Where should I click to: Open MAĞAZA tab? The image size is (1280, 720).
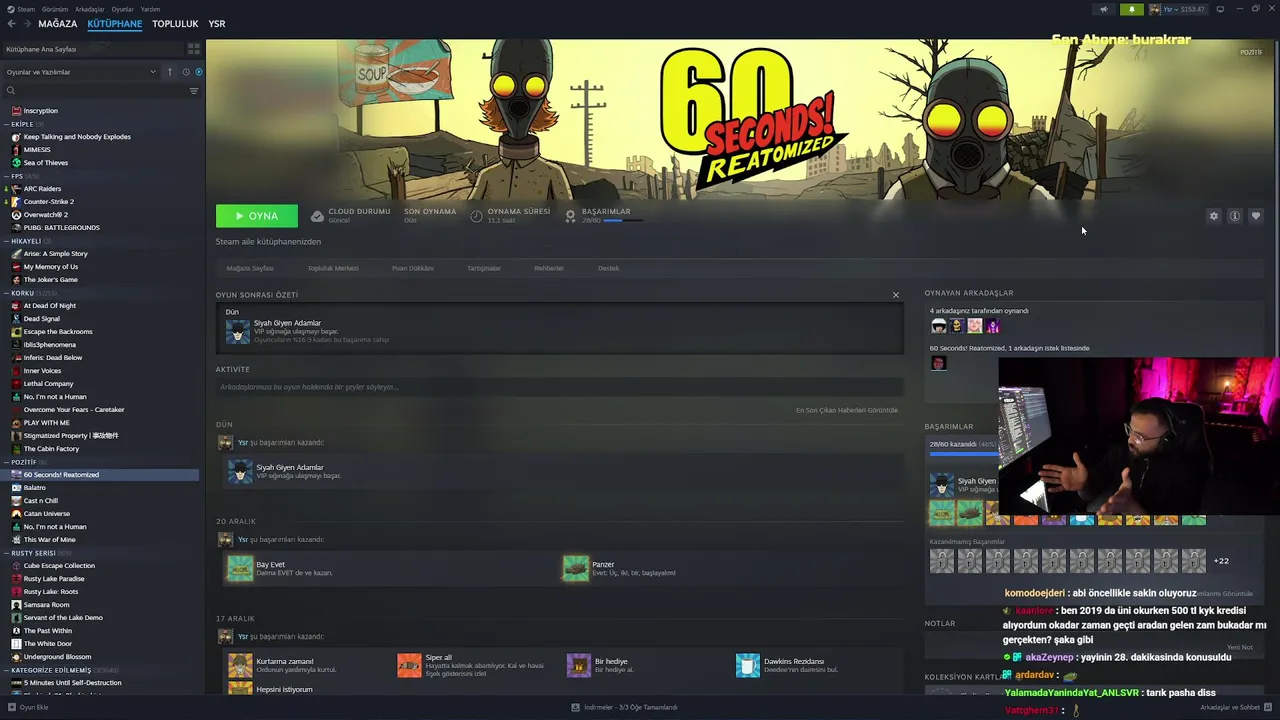click(57, 24)
